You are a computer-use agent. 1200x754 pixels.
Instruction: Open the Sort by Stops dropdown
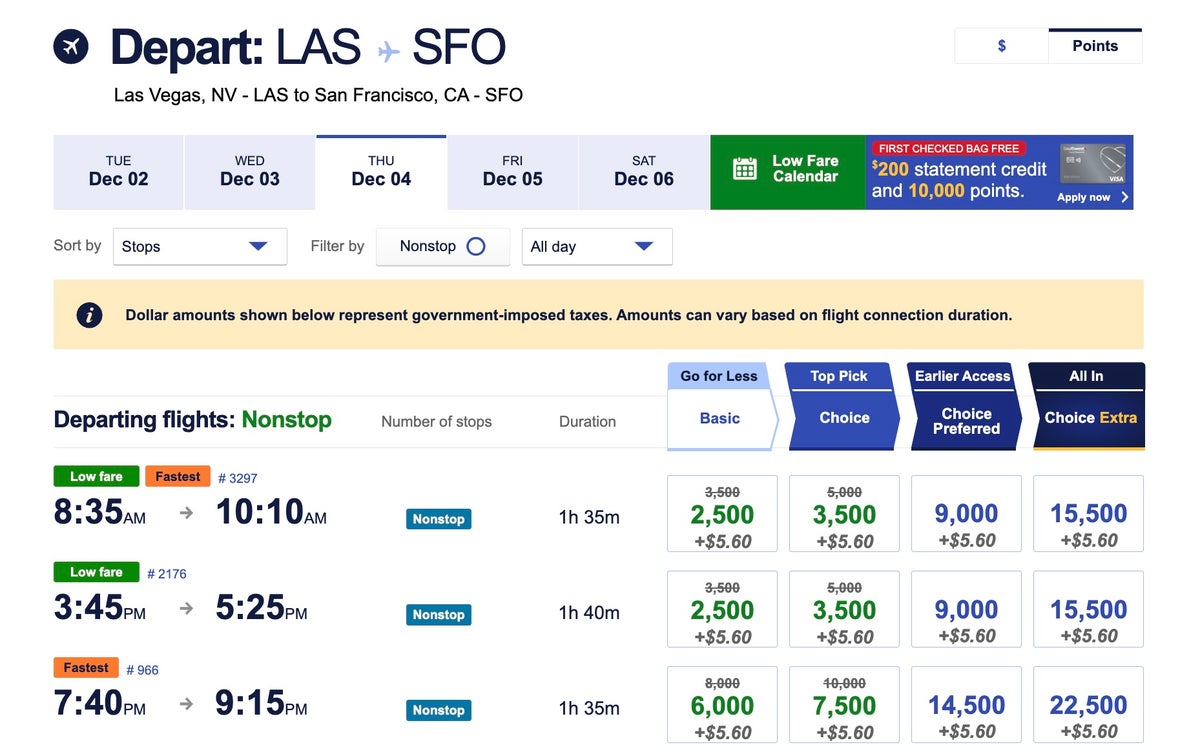pyautogui.click(x=198, y=247)
